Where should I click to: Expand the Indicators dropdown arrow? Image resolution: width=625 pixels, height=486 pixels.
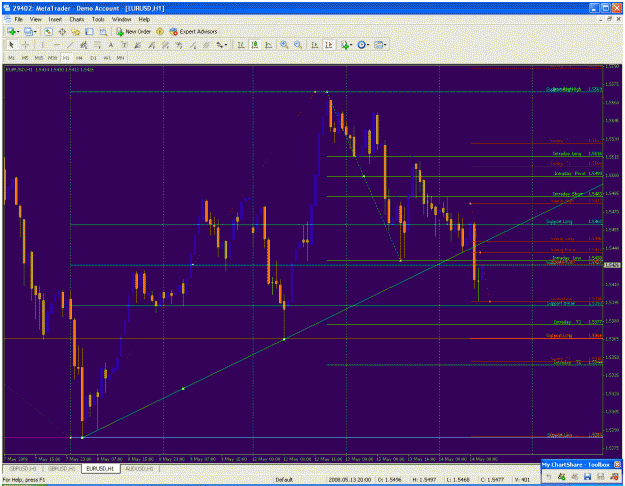351,45
